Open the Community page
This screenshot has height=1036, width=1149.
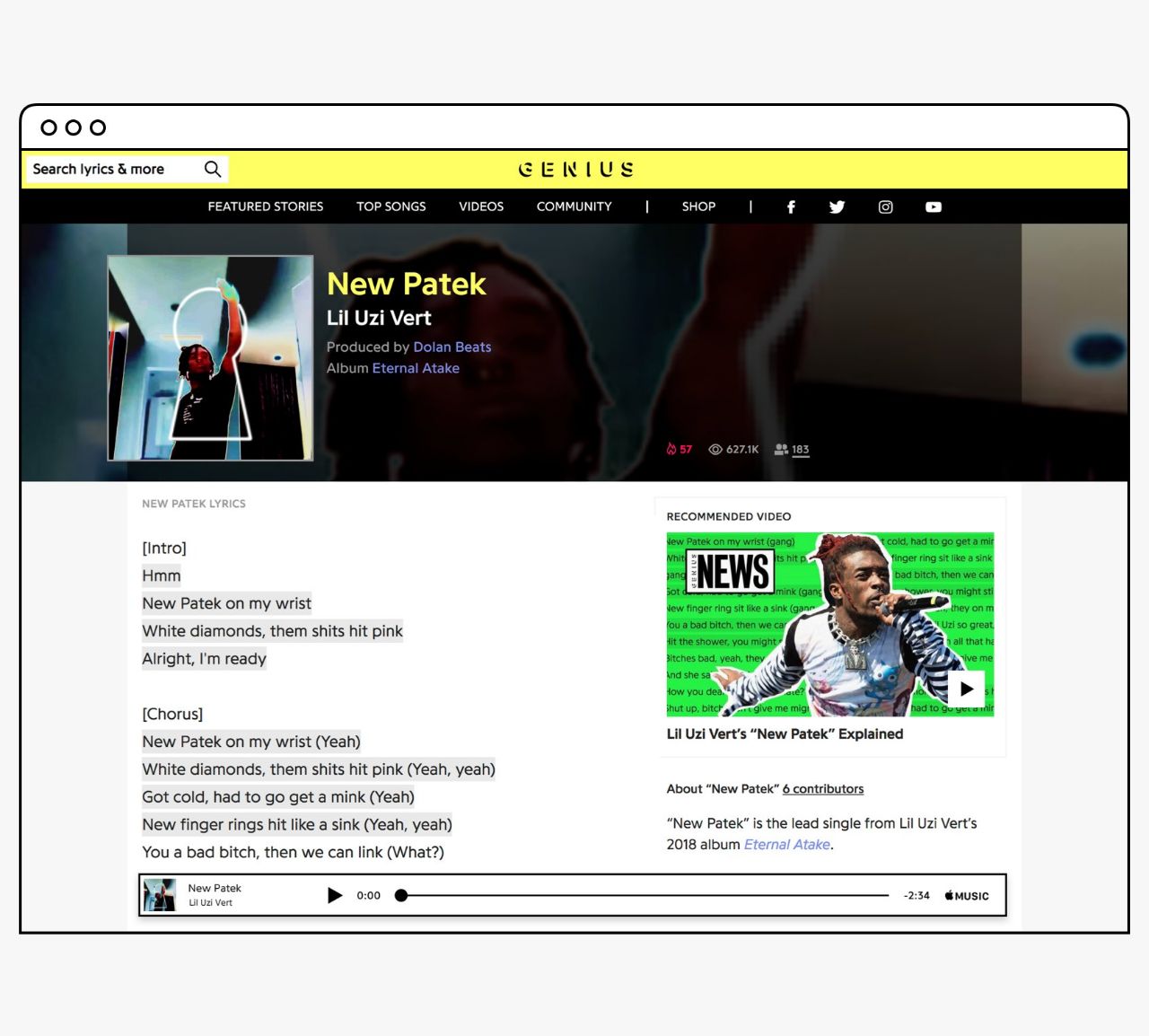[x=574, y=206]
